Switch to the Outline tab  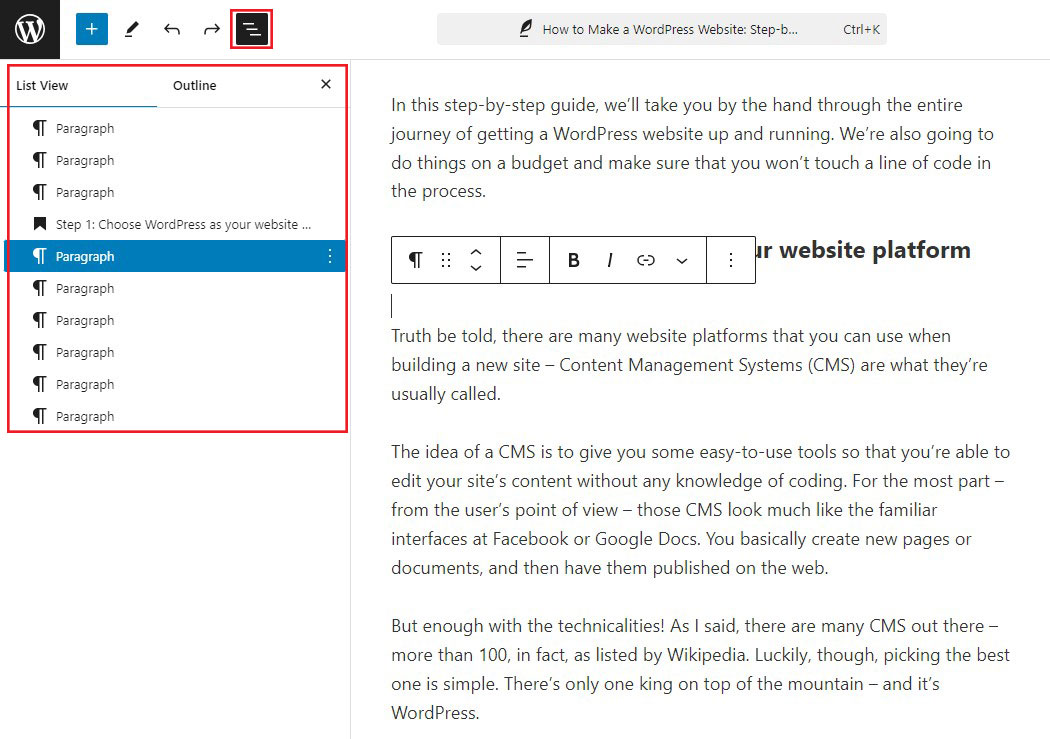[x=195, y=86]
